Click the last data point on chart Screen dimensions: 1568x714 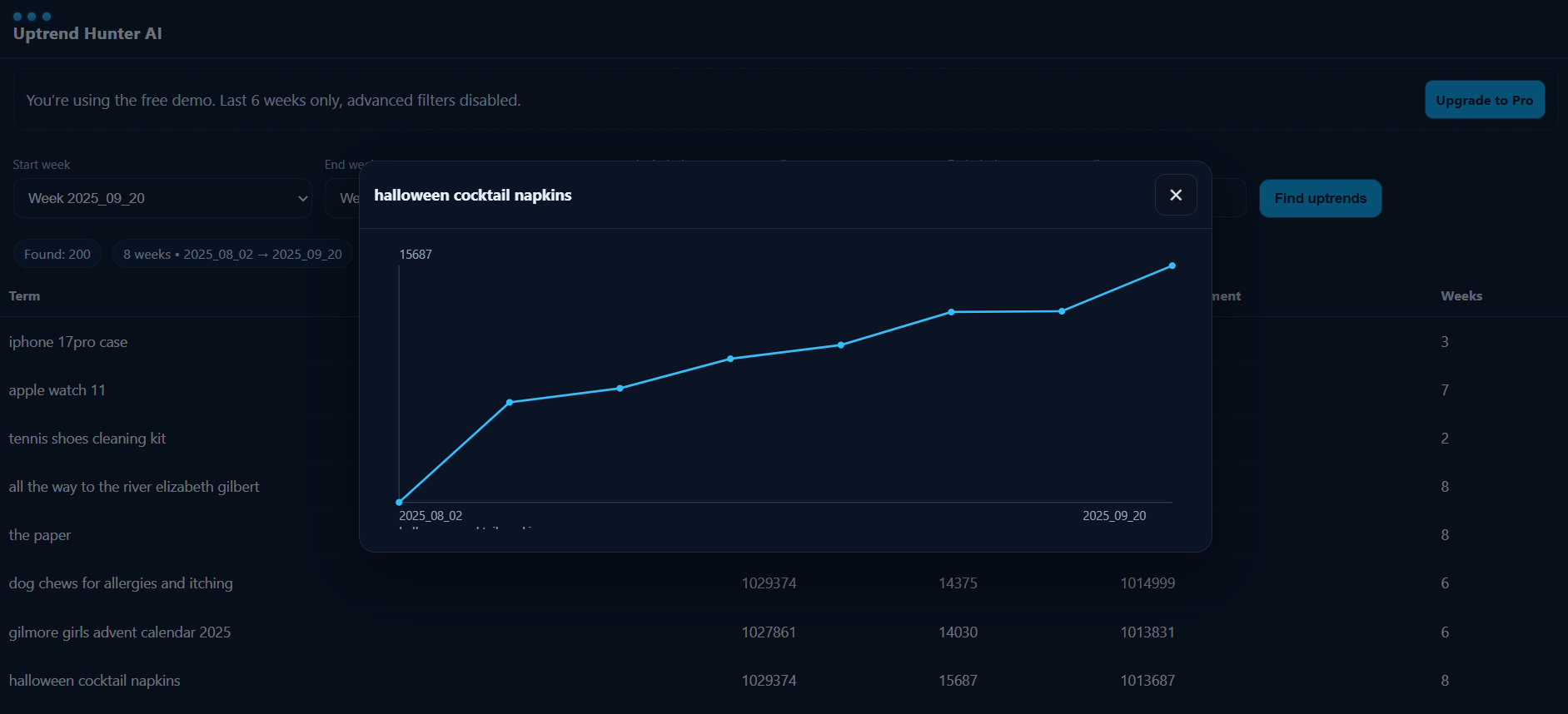[1172, 265]
